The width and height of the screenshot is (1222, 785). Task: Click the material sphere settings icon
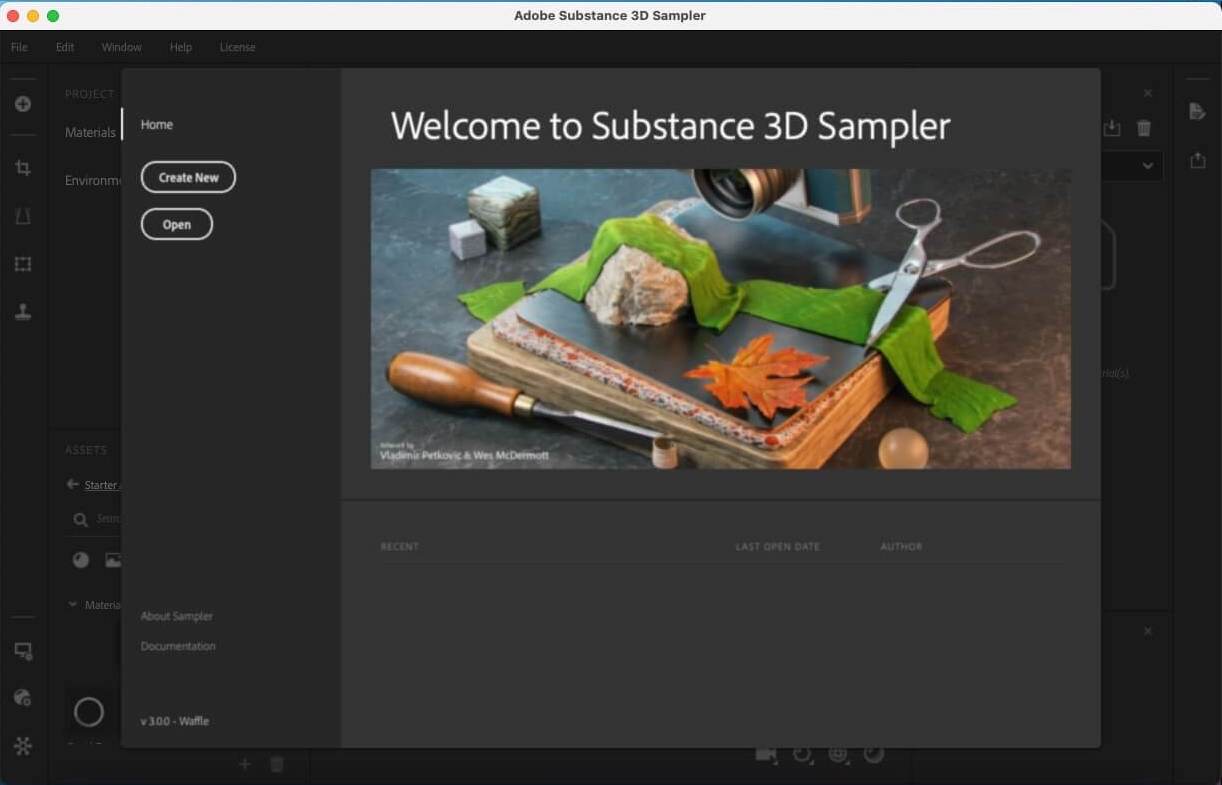coord(23,698)
